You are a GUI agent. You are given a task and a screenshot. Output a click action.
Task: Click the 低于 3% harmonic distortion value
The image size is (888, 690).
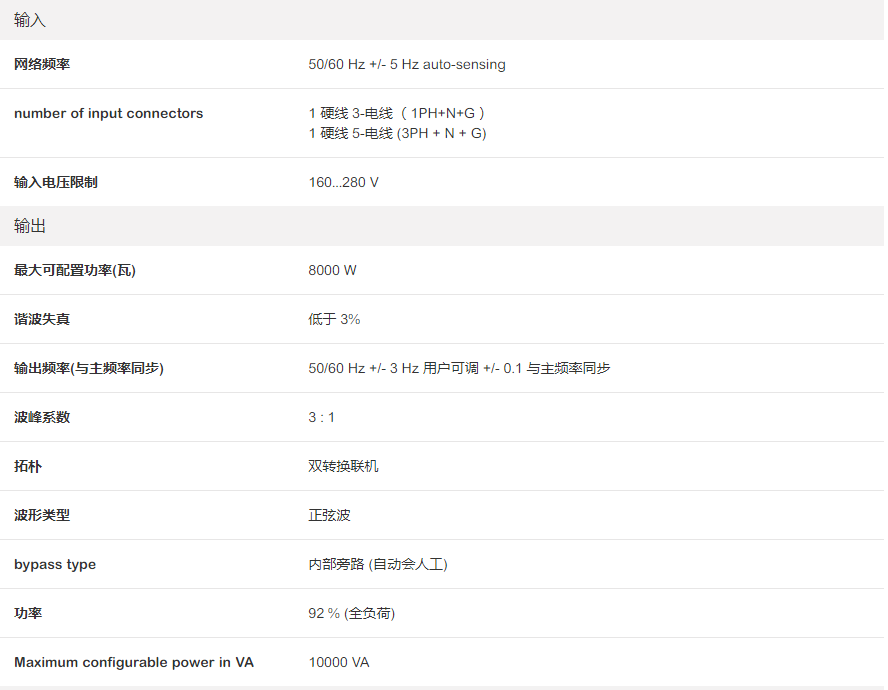334,320
